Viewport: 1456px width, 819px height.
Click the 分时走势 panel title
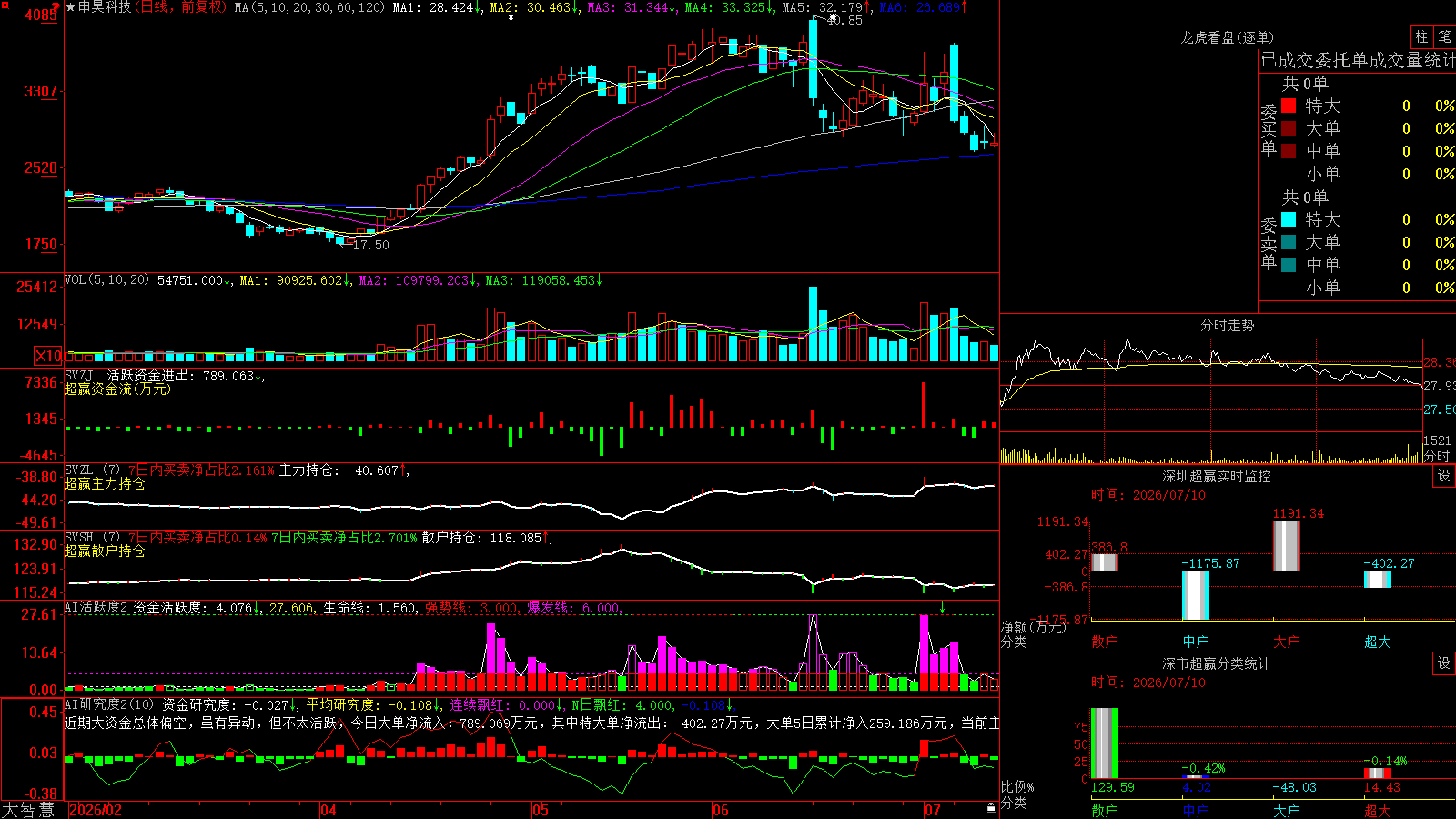1227,325
